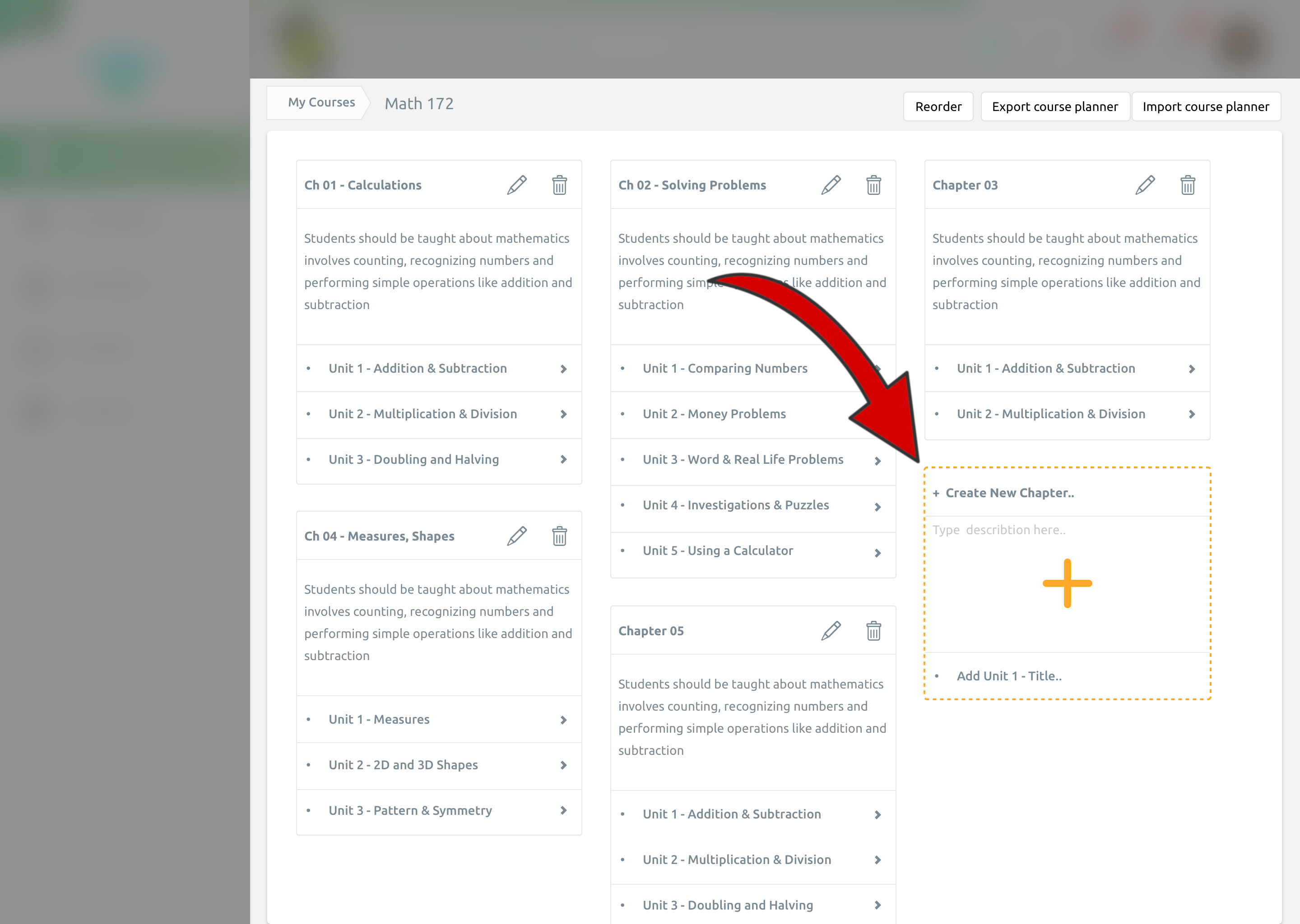The height and width of the screenshot is (924, 1300).
Task: Delete Chapter 05 with trash icon
Action: (x=873, y=631)
